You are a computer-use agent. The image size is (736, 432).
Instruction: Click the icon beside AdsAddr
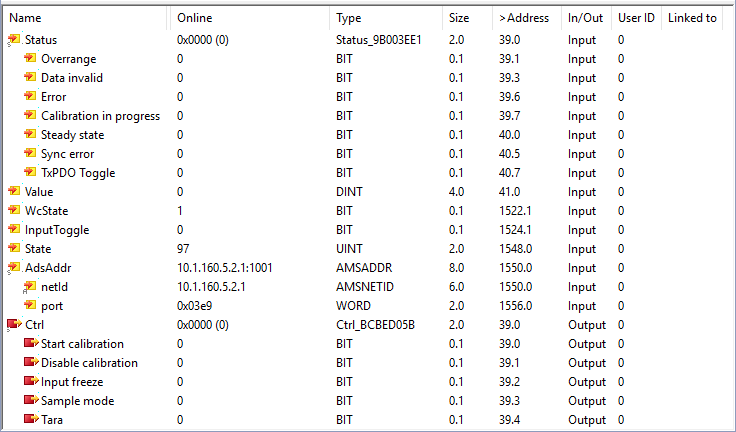point(14,268)
